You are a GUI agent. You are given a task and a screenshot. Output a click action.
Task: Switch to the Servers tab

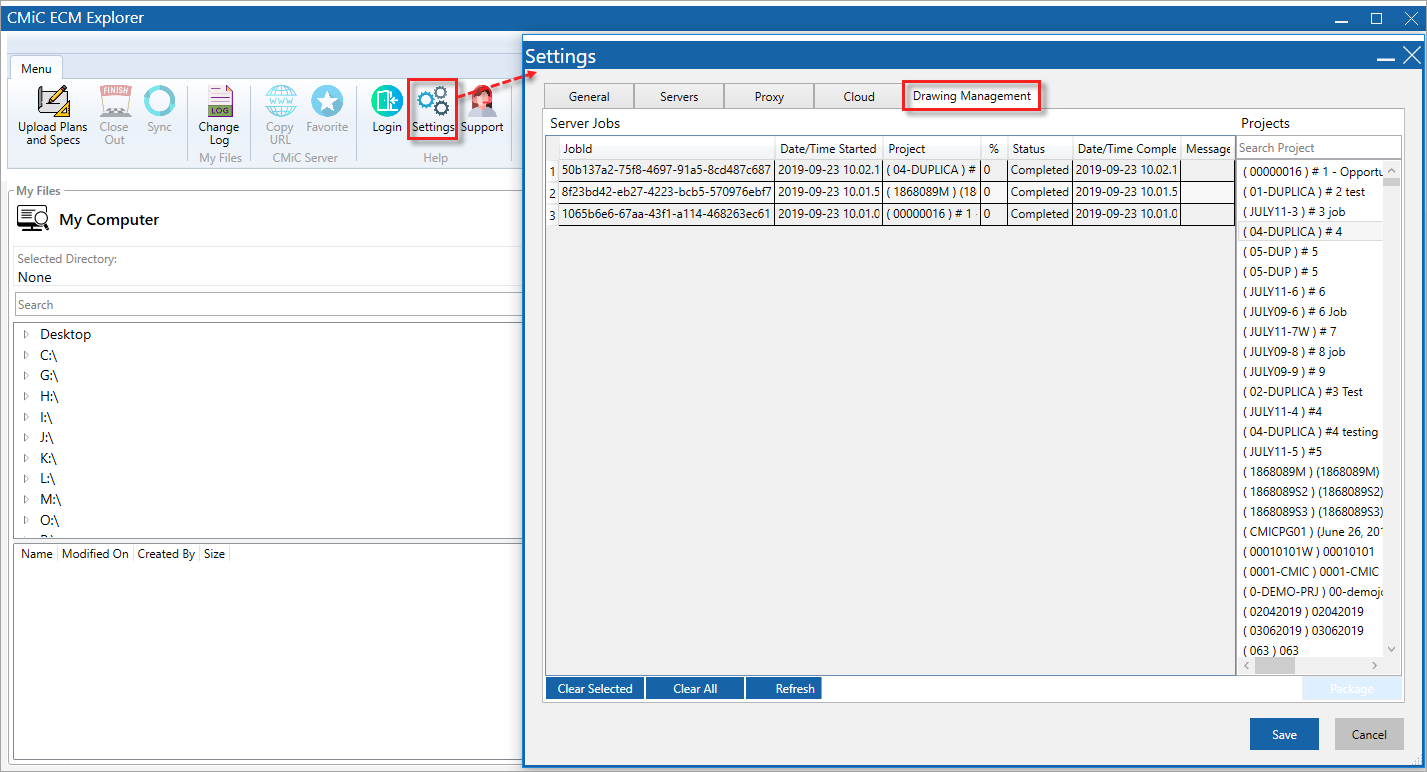pyautogui.click(x=679, y=96)
